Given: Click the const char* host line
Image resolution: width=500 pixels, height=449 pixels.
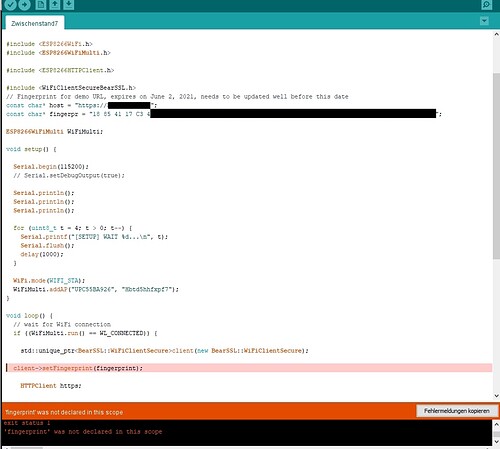Looking at the screenshot, I should click(82, 105).
